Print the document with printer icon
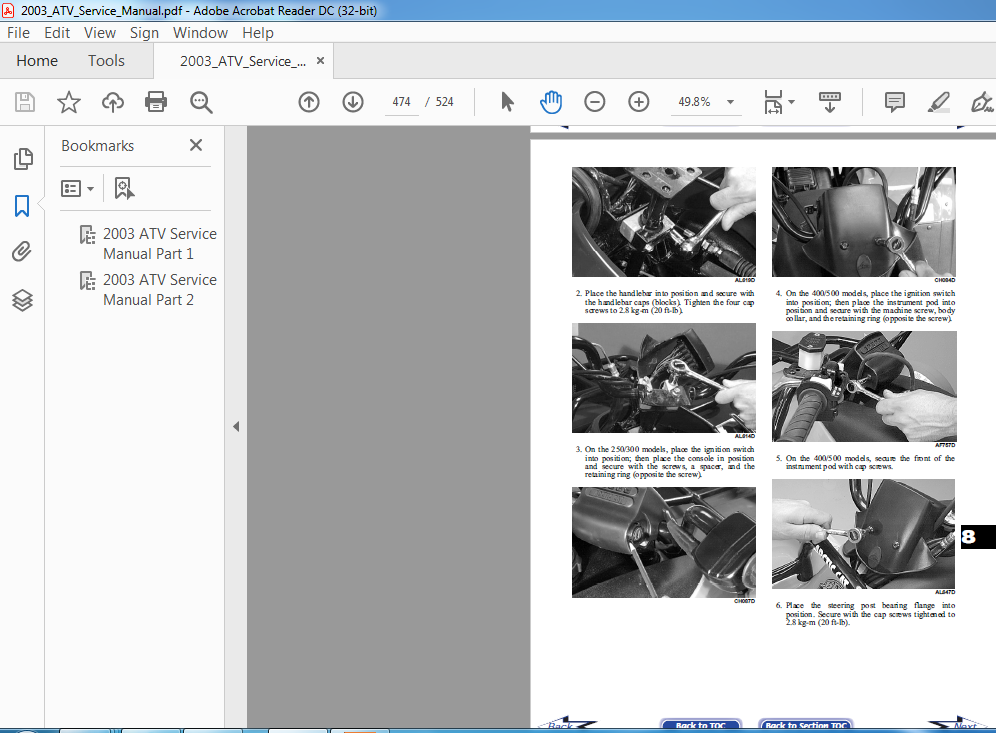This screenshot has width=996, height=733. pyautogui.click(x=156, y=102)
